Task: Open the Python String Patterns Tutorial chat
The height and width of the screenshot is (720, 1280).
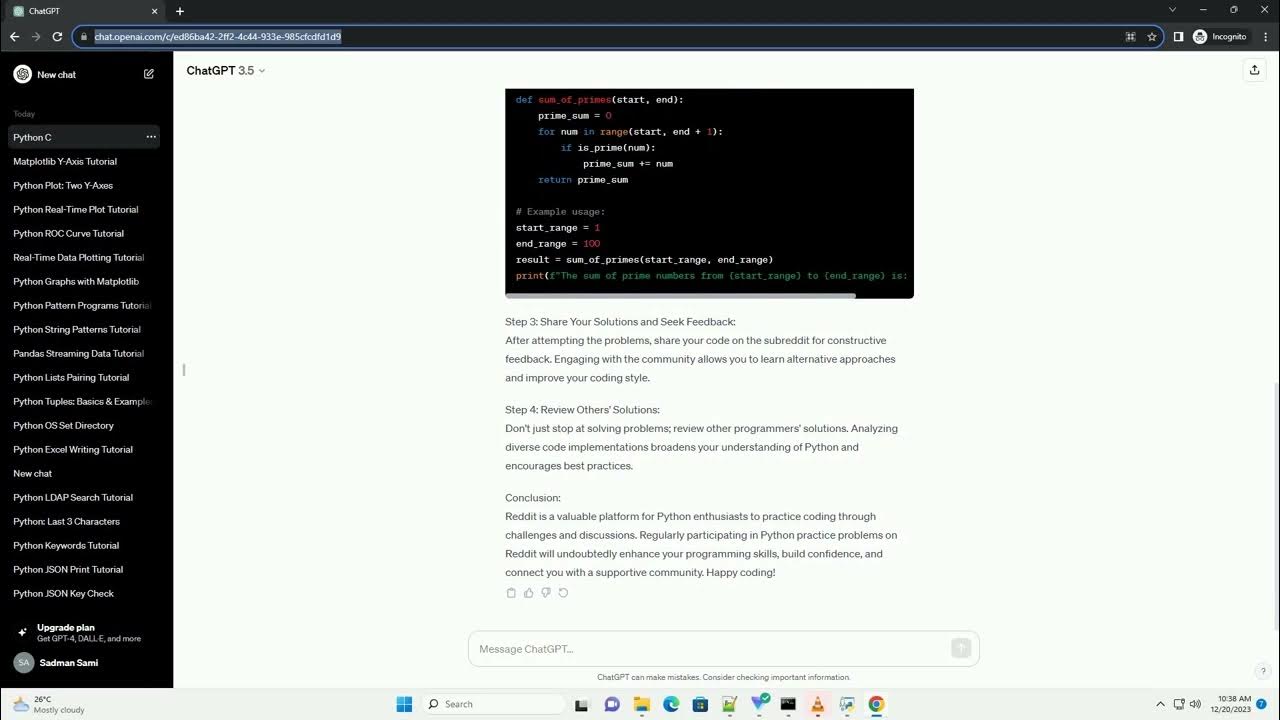Action: [x=84, y=329]
